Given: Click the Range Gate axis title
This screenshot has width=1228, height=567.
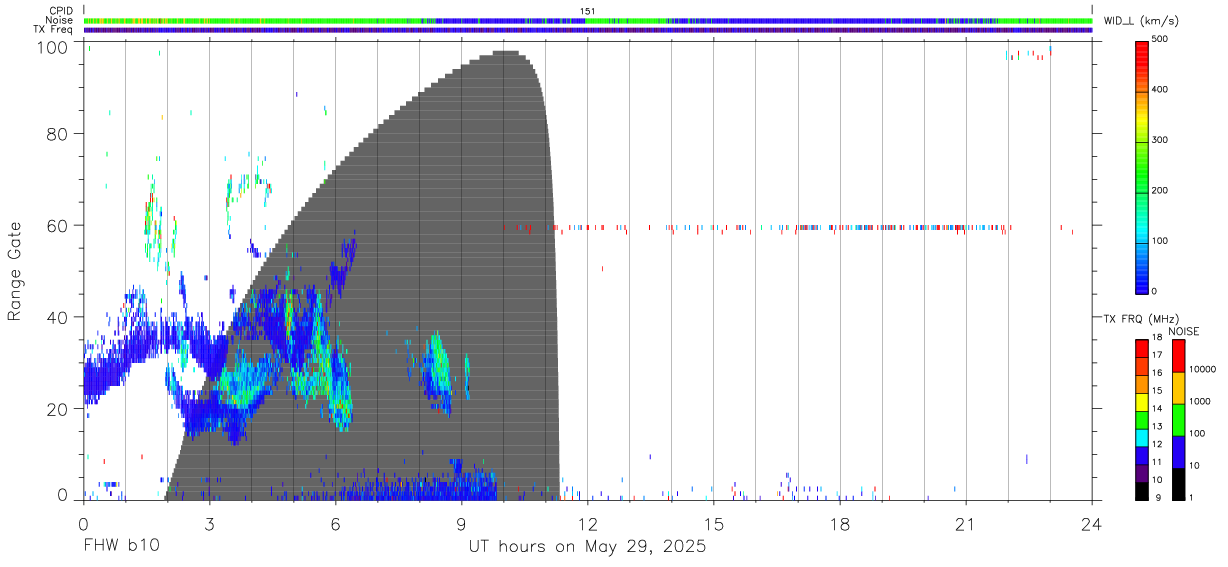Looking at the screenshot, I should [x=16, y=270].
